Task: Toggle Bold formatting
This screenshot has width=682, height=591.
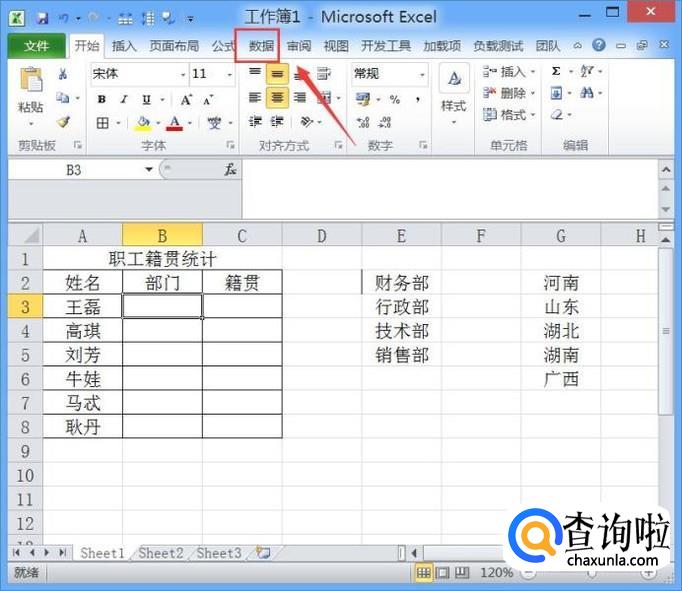Action: pos(102,99)
